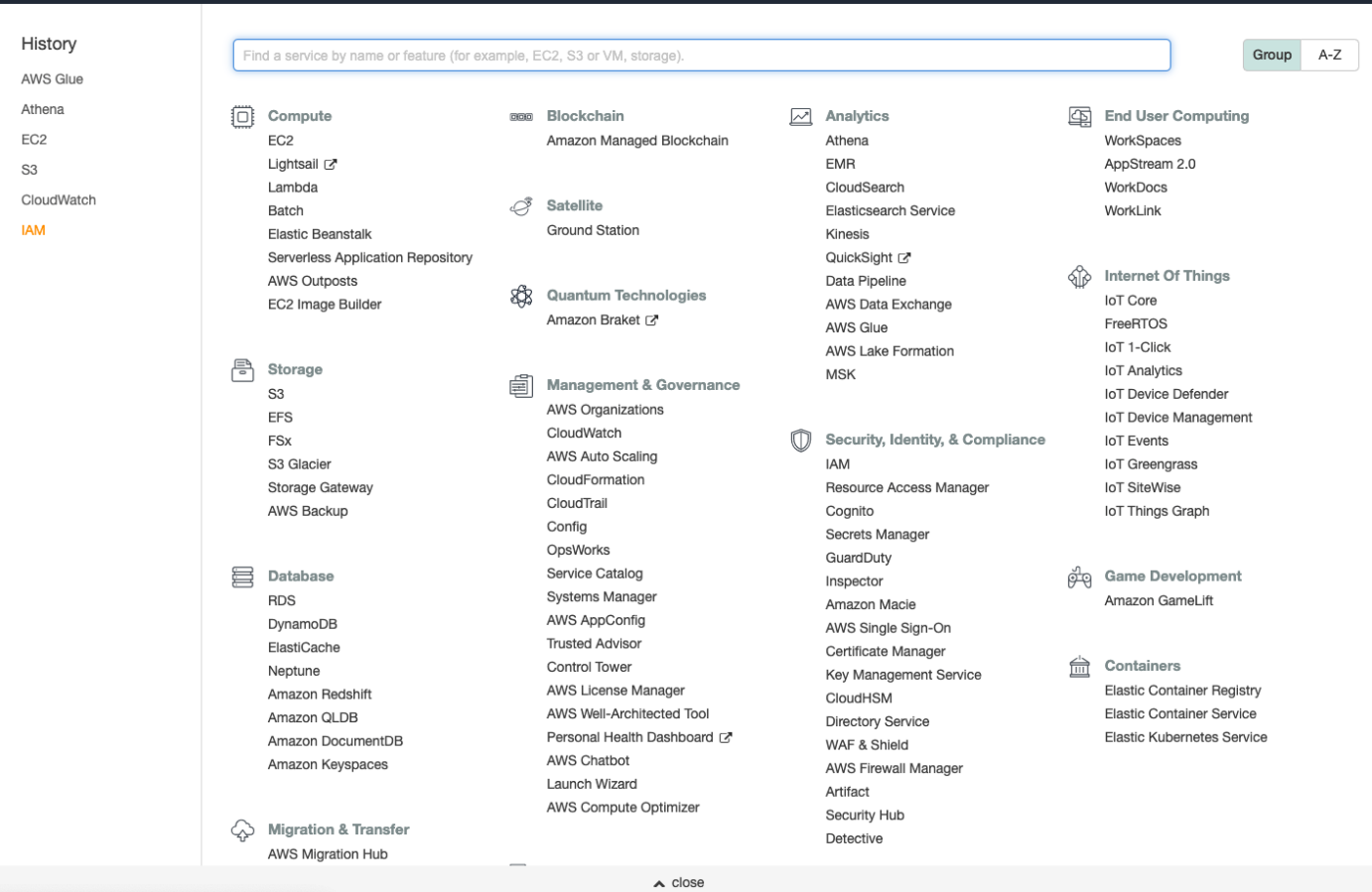Open Lambda service
The image size is (1372, 892).
click(x=293, y=188)
